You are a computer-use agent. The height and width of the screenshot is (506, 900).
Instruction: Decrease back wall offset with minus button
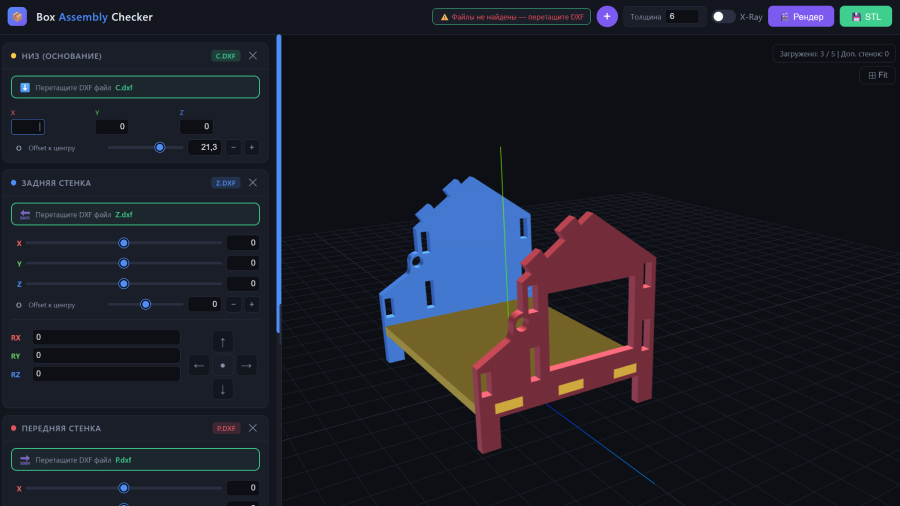point(233,304)
